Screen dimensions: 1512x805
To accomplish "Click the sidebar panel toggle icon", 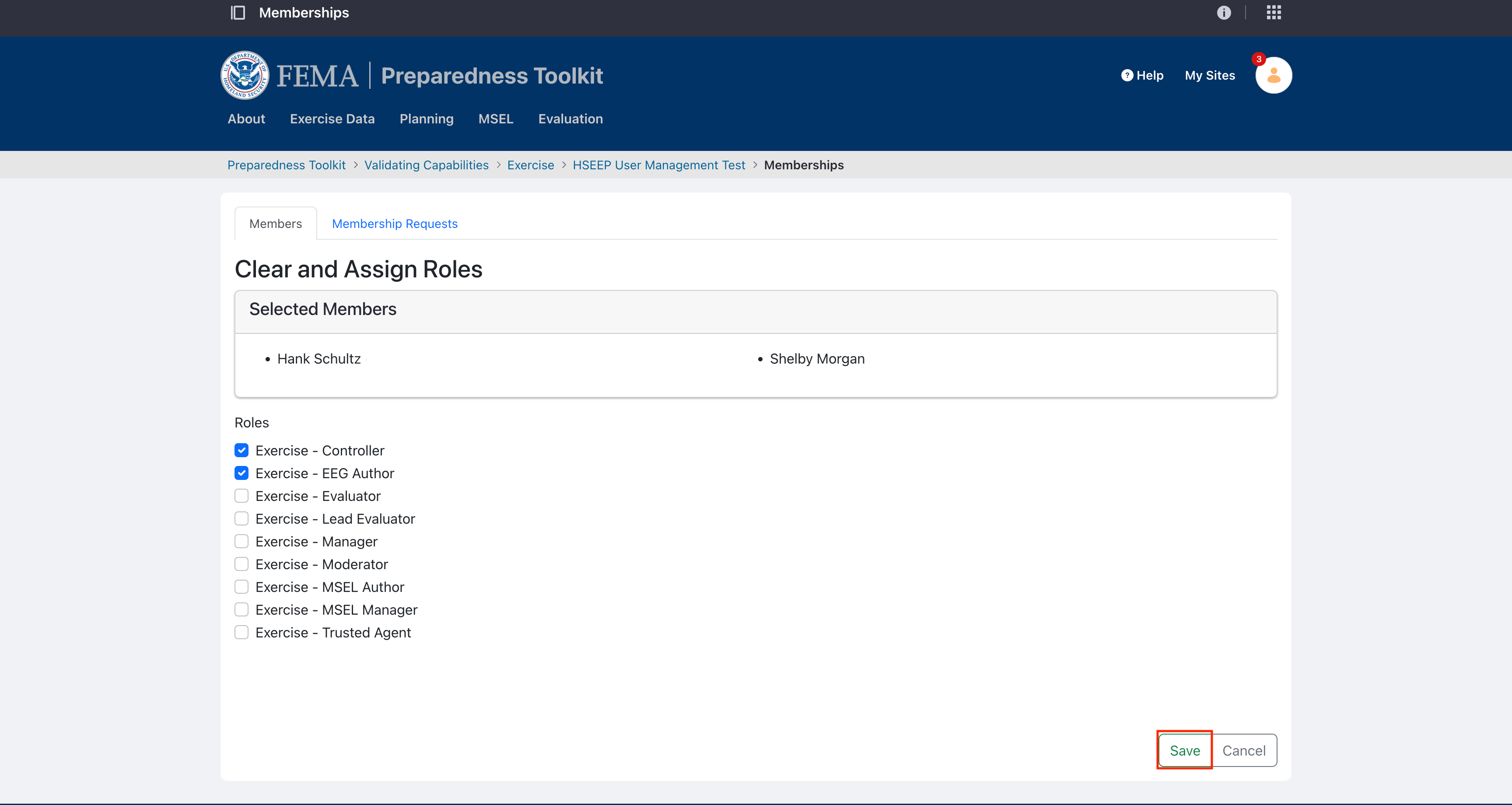I will point(238,12).
